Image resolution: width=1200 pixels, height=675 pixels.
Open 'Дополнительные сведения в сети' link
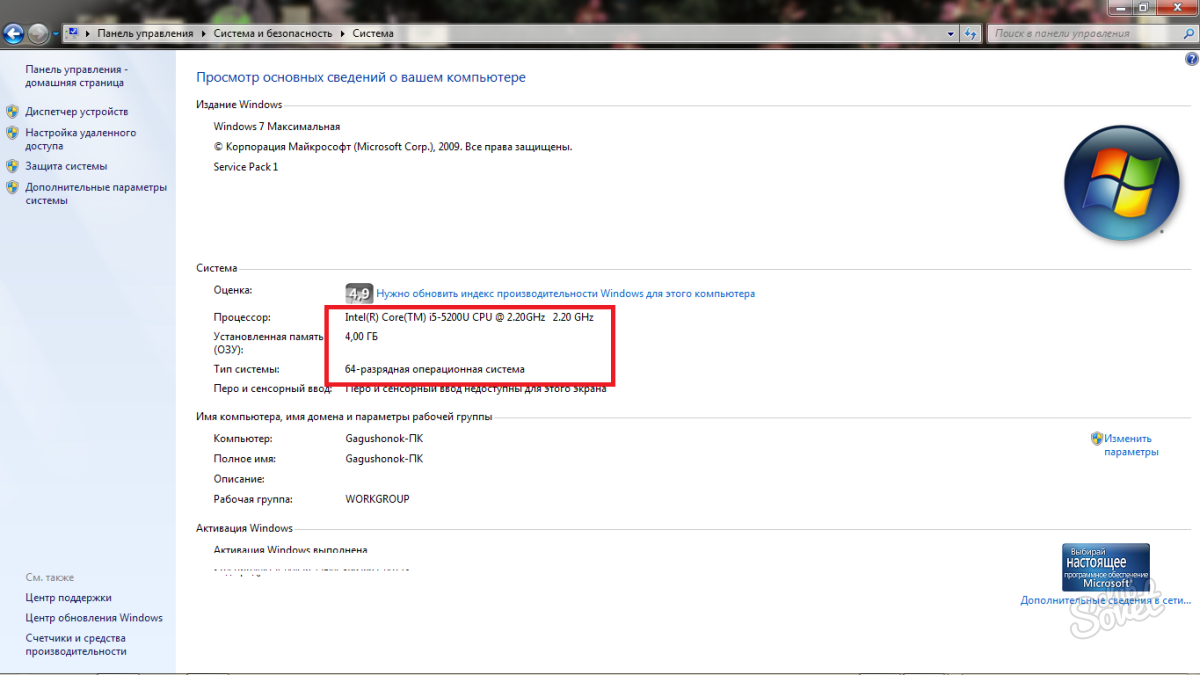tap(1105, 601)
